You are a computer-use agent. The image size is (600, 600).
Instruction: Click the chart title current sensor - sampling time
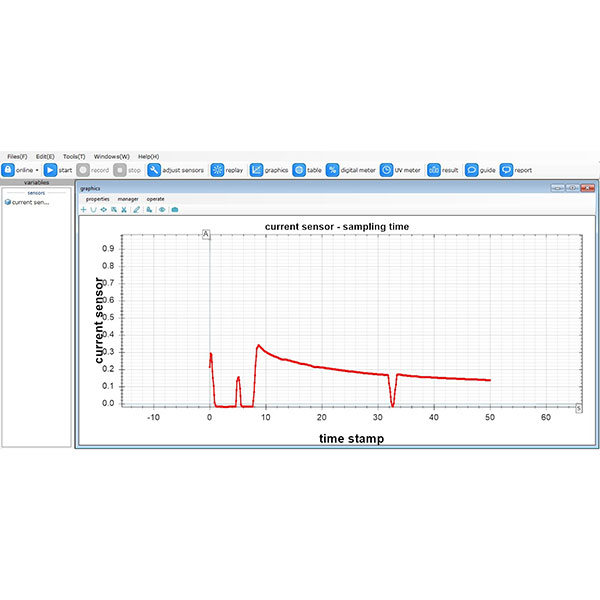337,227
